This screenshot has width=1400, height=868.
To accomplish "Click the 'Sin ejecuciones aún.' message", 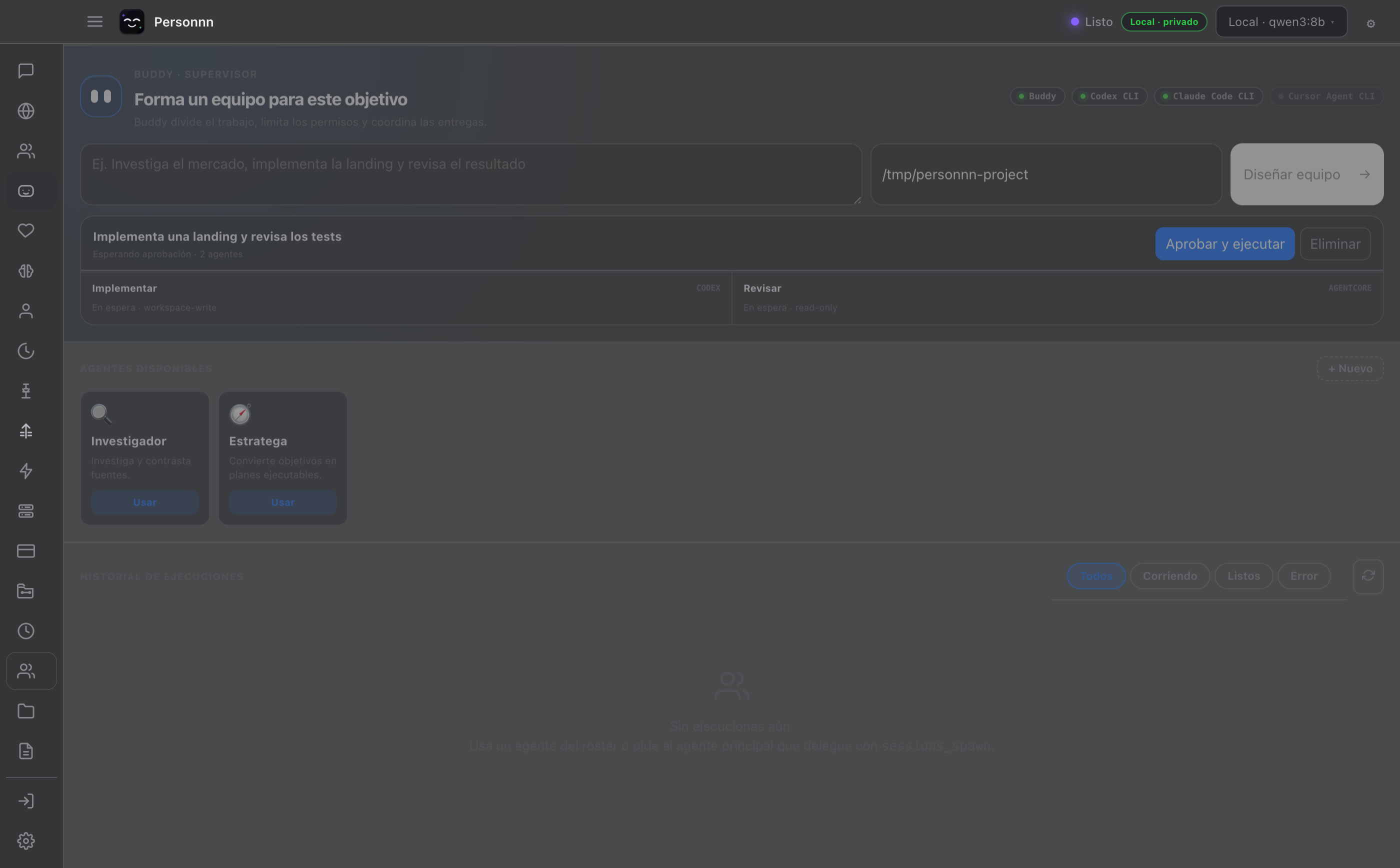I will [x=731, y=726].
